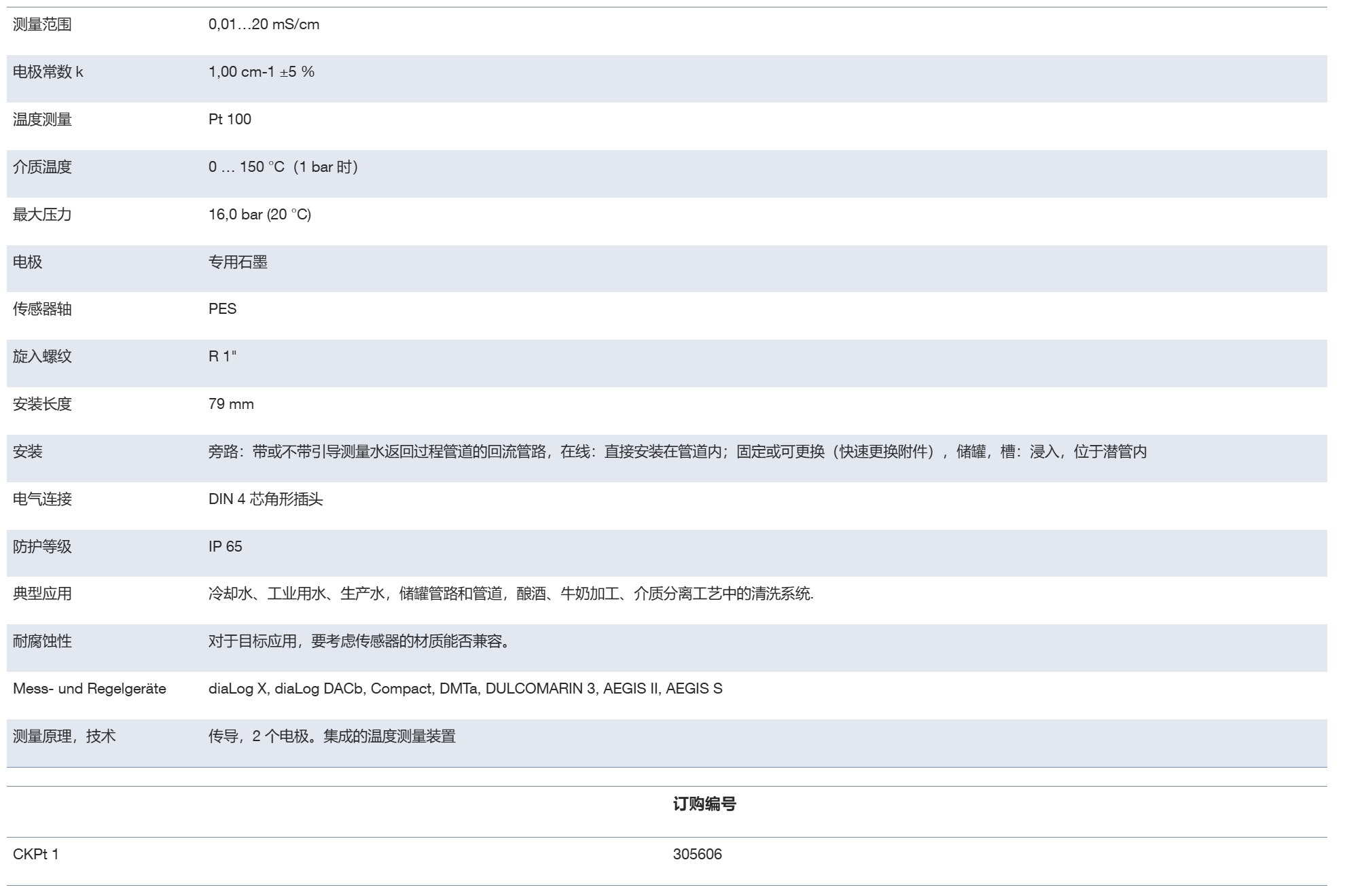Screen dimensions: 1347x896
Task: Click the value 0,01…20 mS/cm
Action: (x=264, y=24)
